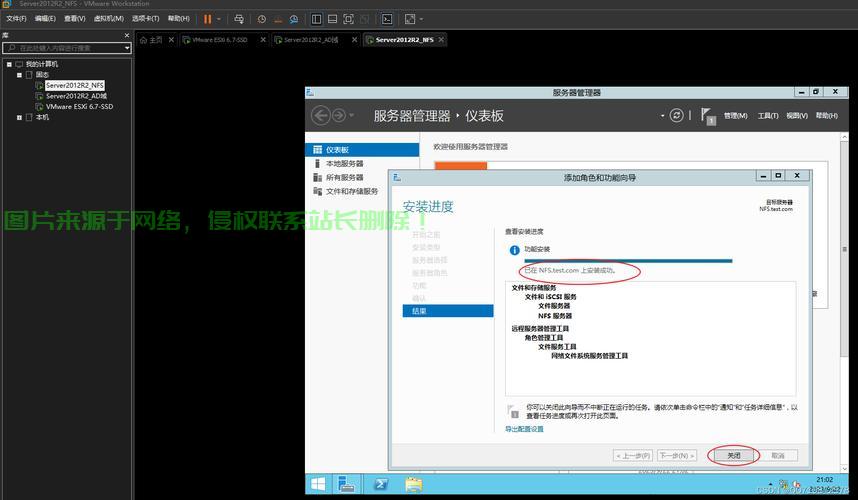
Task: Switch to Unity mode icon
Action: (x=364, y=19)
